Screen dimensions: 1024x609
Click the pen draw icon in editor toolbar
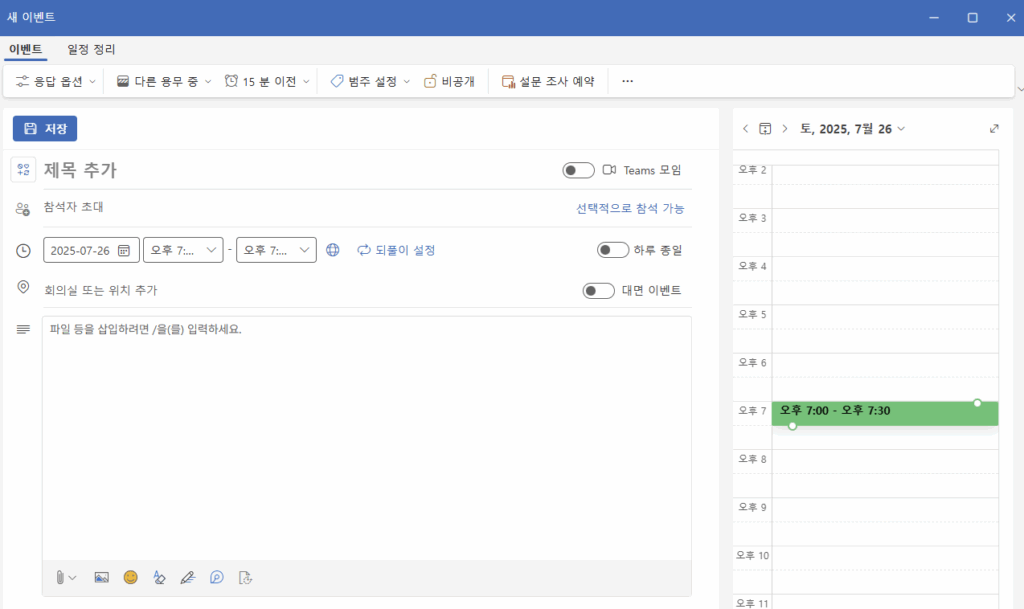[187, 577]
